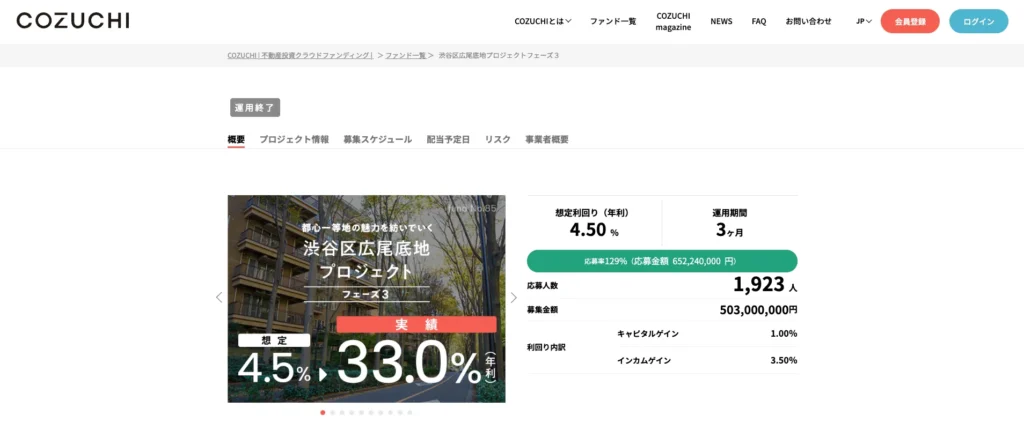1024x430 pixels.
Task: Switch to 募集スケジュール tab
Action: point(377,139)
